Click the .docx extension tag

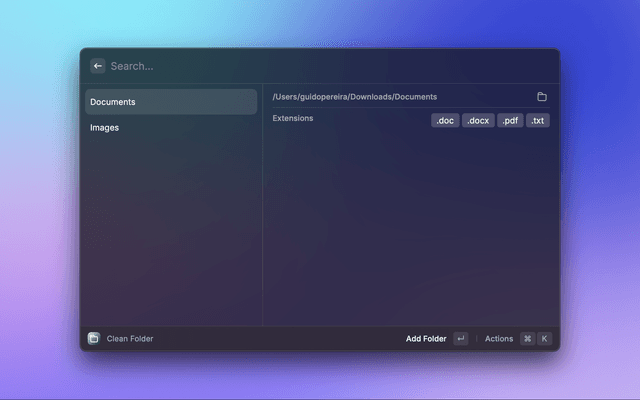(477, 121)
